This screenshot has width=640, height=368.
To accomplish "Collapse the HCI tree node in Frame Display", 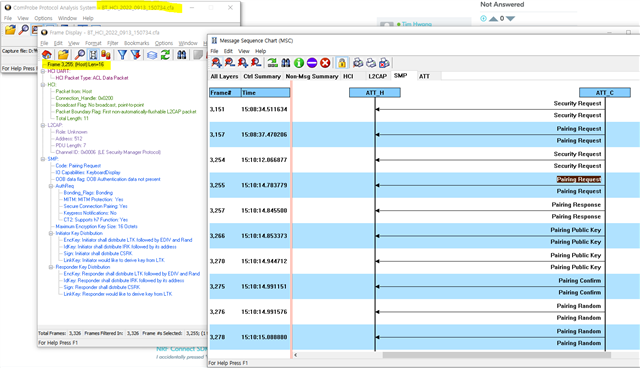I will pos(43,85).
